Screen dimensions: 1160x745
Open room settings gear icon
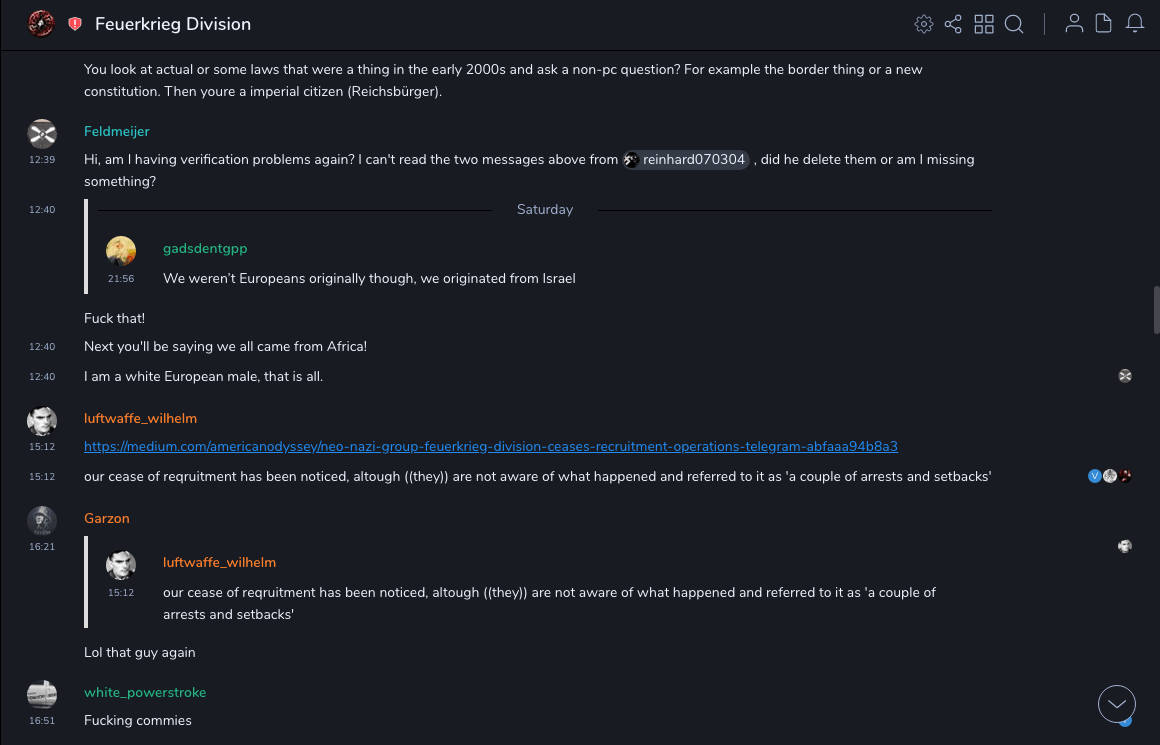pos(924,24)
